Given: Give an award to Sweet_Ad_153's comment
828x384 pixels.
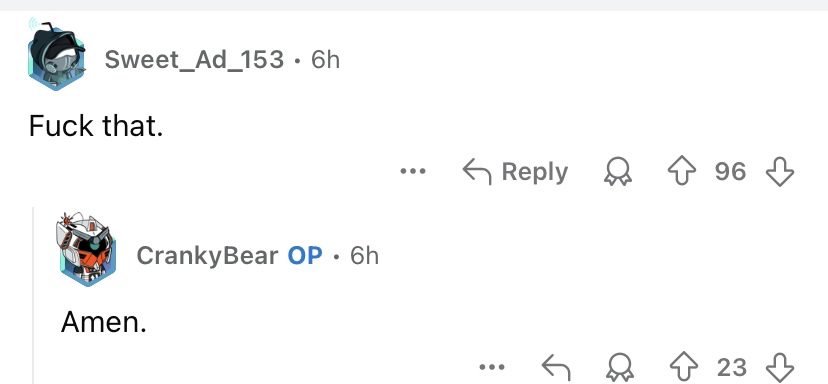Looking at the screenshot, I should tap(618, 172).
